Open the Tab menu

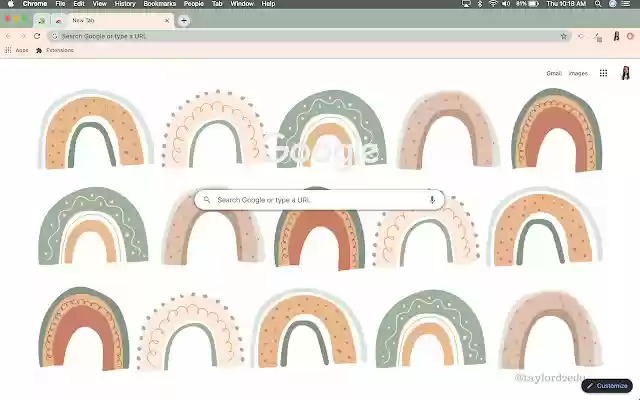coord(217,4)
